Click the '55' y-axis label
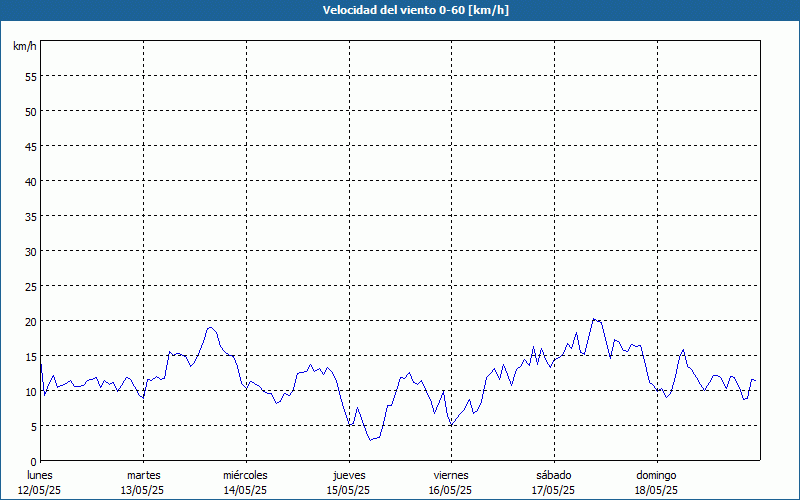Viewport: 800px width, 500px height. tap(31, 77)
